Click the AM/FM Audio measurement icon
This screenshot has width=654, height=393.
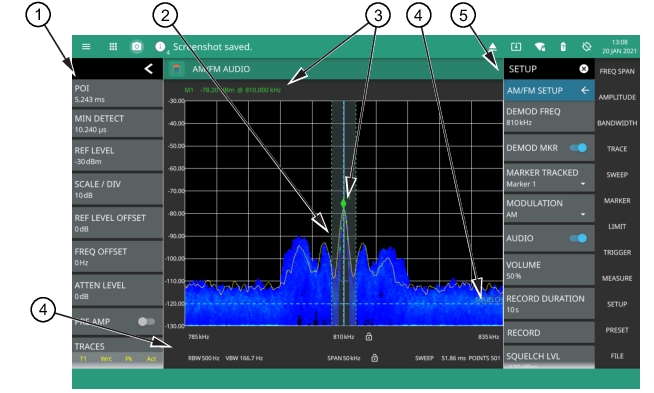[177, 69]
